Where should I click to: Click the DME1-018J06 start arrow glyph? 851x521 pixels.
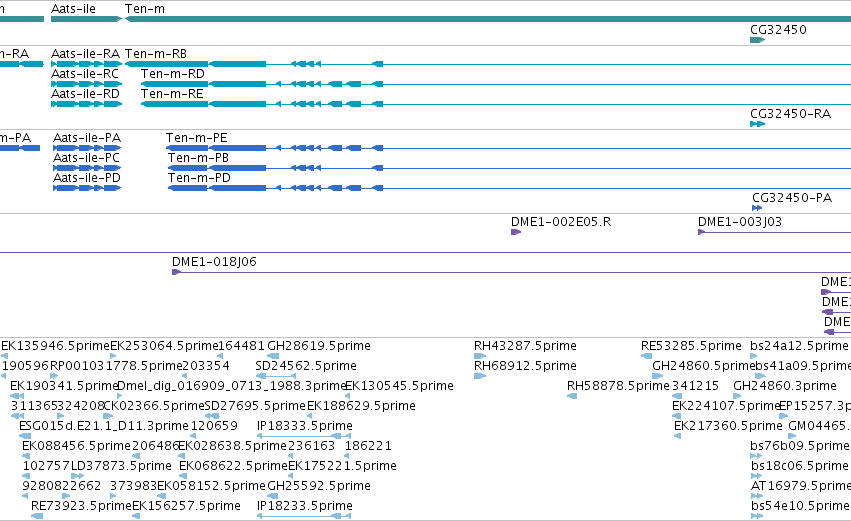tap(176, 272)
